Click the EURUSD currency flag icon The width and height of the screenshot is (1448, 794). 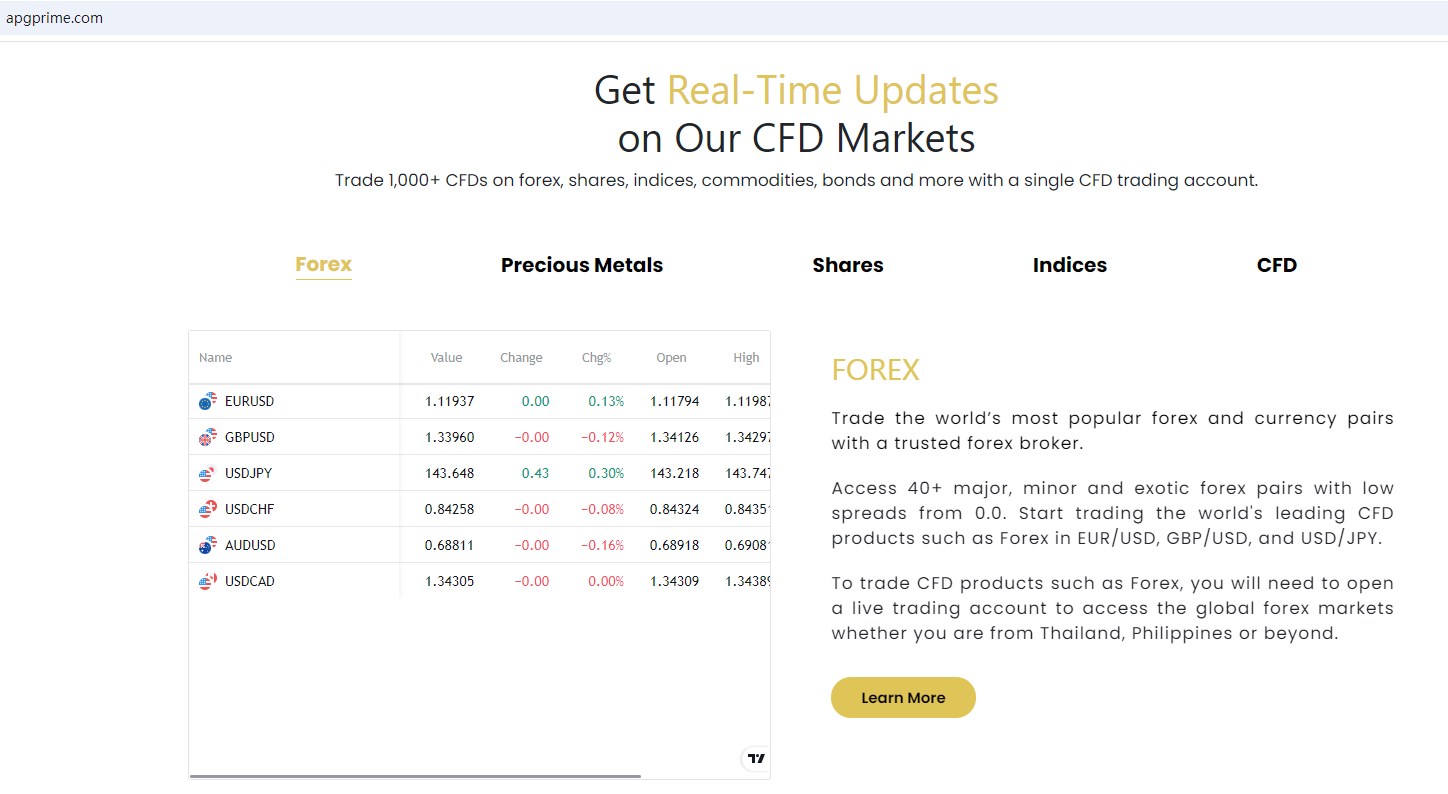(207, 401)
